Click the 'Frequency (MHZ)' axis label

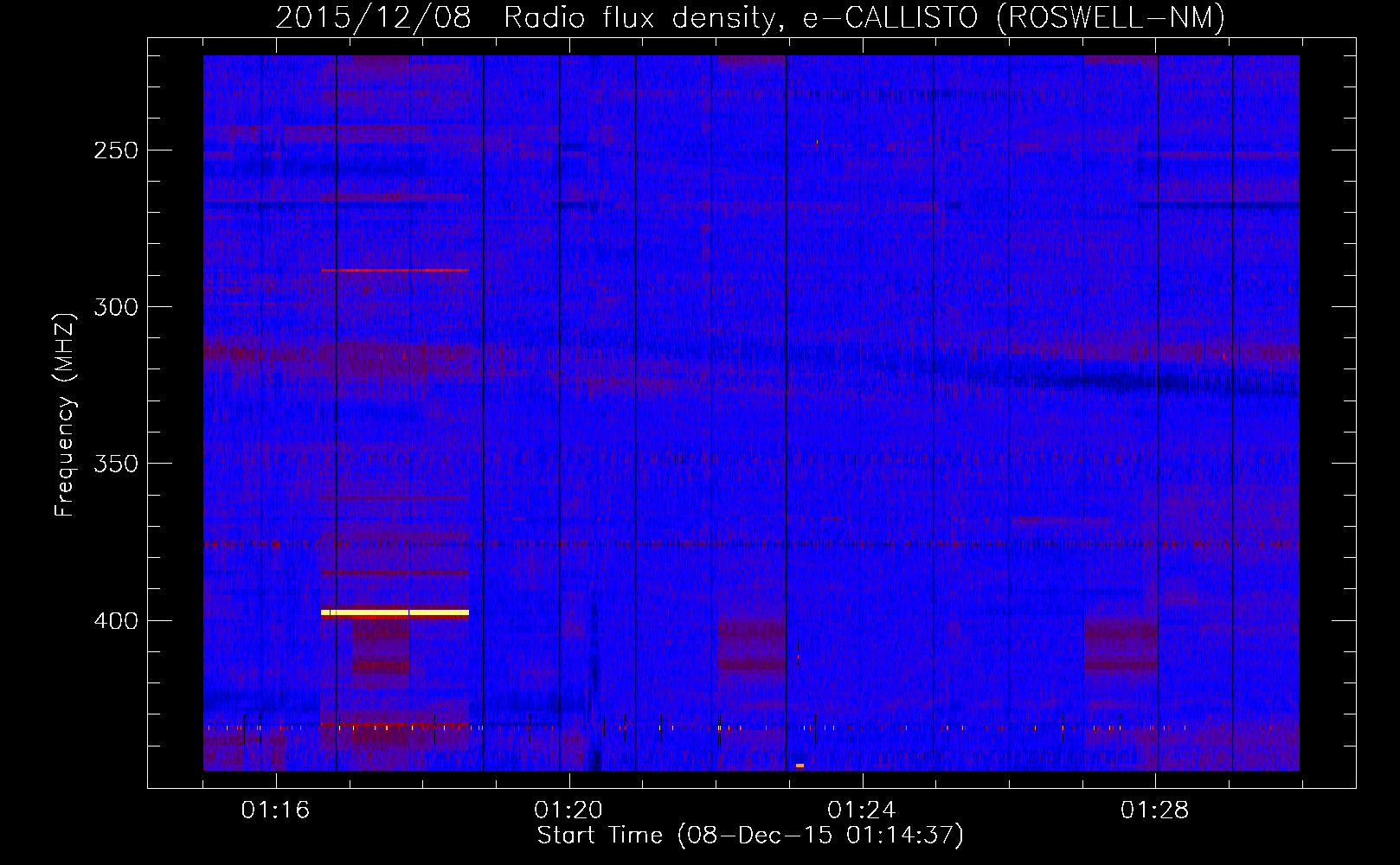tap(65, 414)
